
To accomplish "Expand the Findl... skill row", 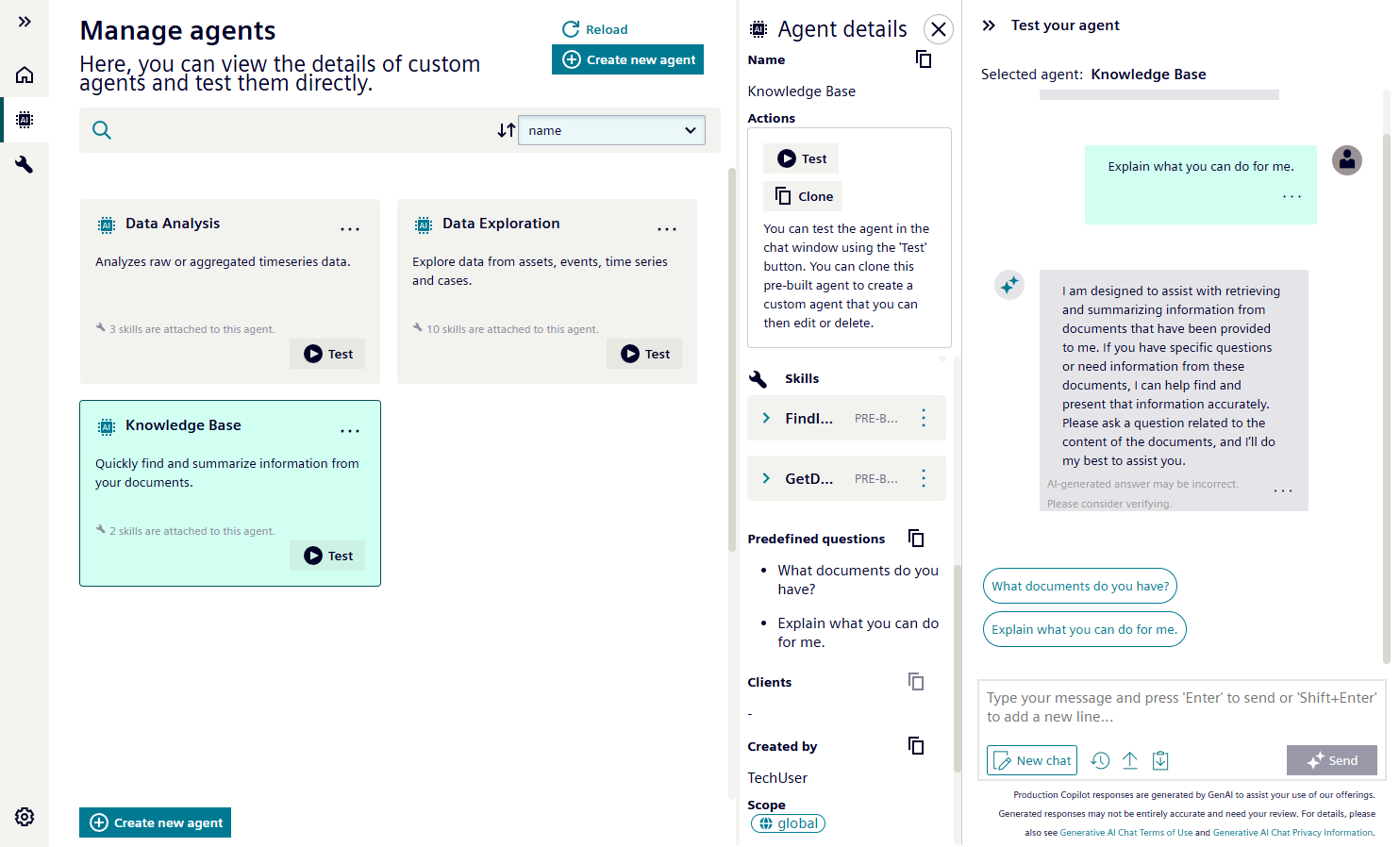I will (x=766, y=418).
